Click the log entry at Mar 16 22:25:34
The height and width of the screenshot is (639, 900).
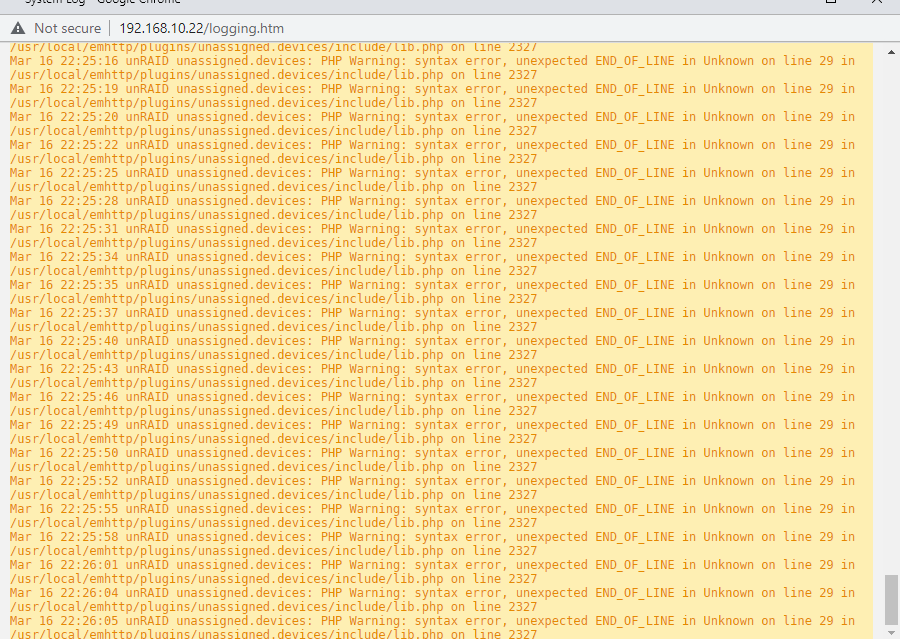tap(432, 264)
